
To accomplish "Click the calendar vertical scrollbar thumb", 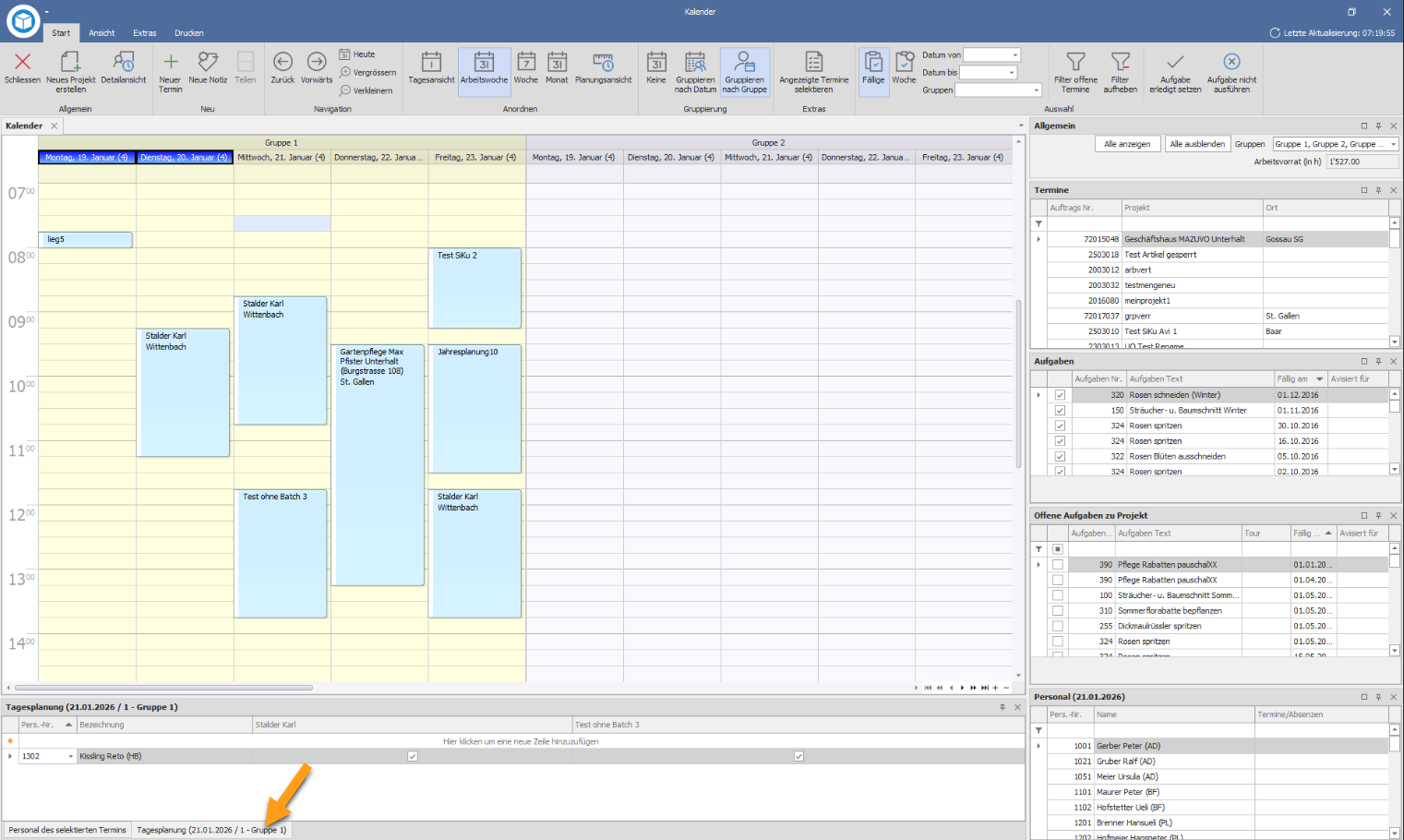I will 1019,383.
